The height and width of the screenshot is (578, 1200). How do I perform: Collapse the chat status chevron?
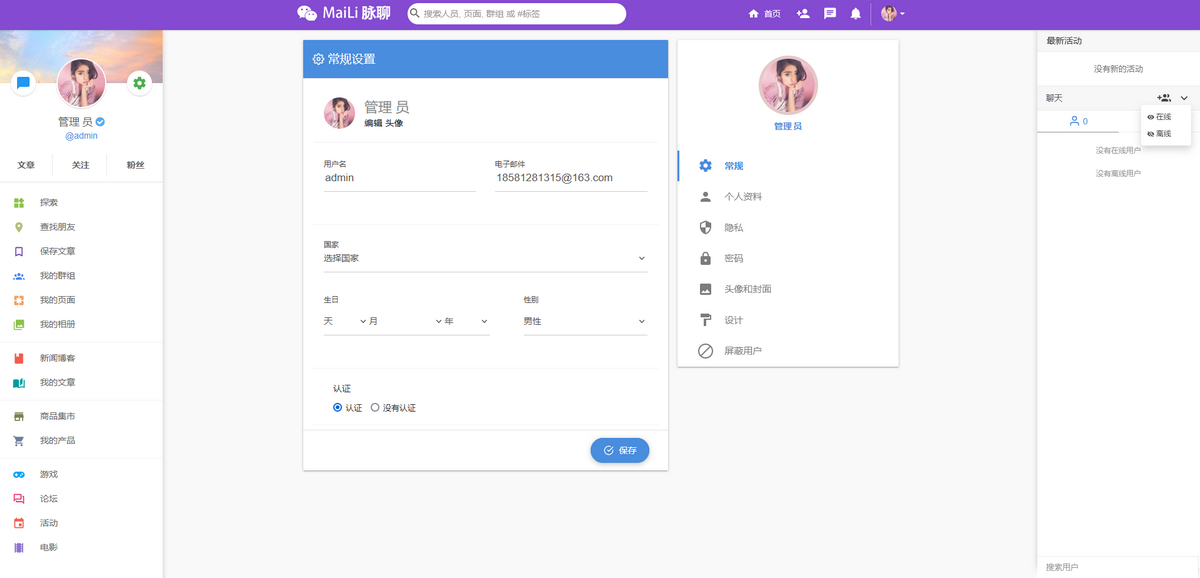pyautogui.click(x=1184, y=98)
